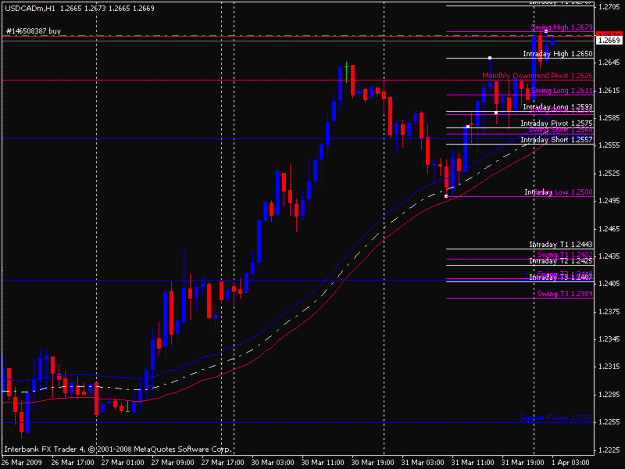
Task: Click the 1.2465 price scale value
Action: pyautogui.click(x=609, y=229)
